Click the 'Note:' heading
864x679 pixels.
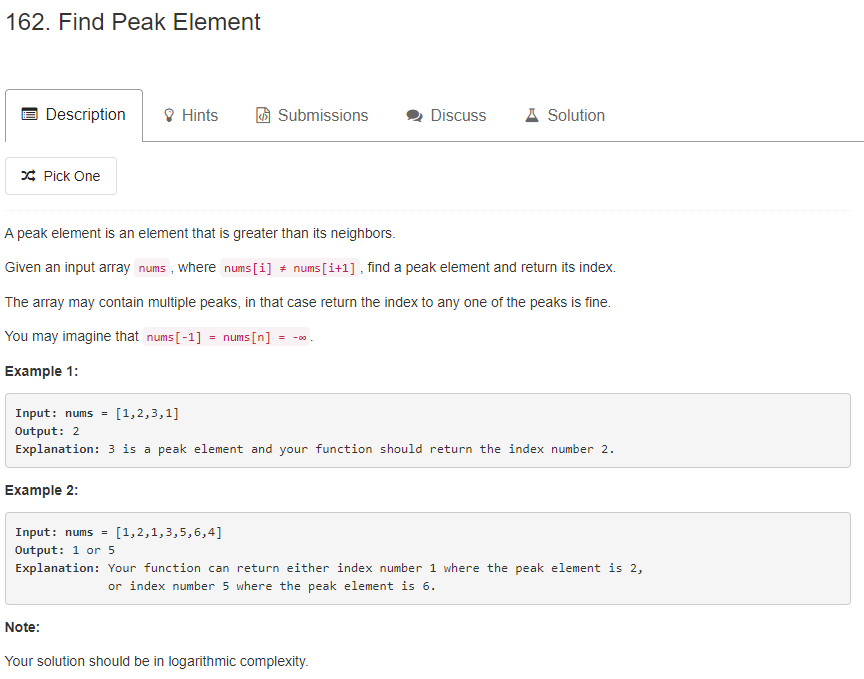pyautogui.click(x=22, y=627)
